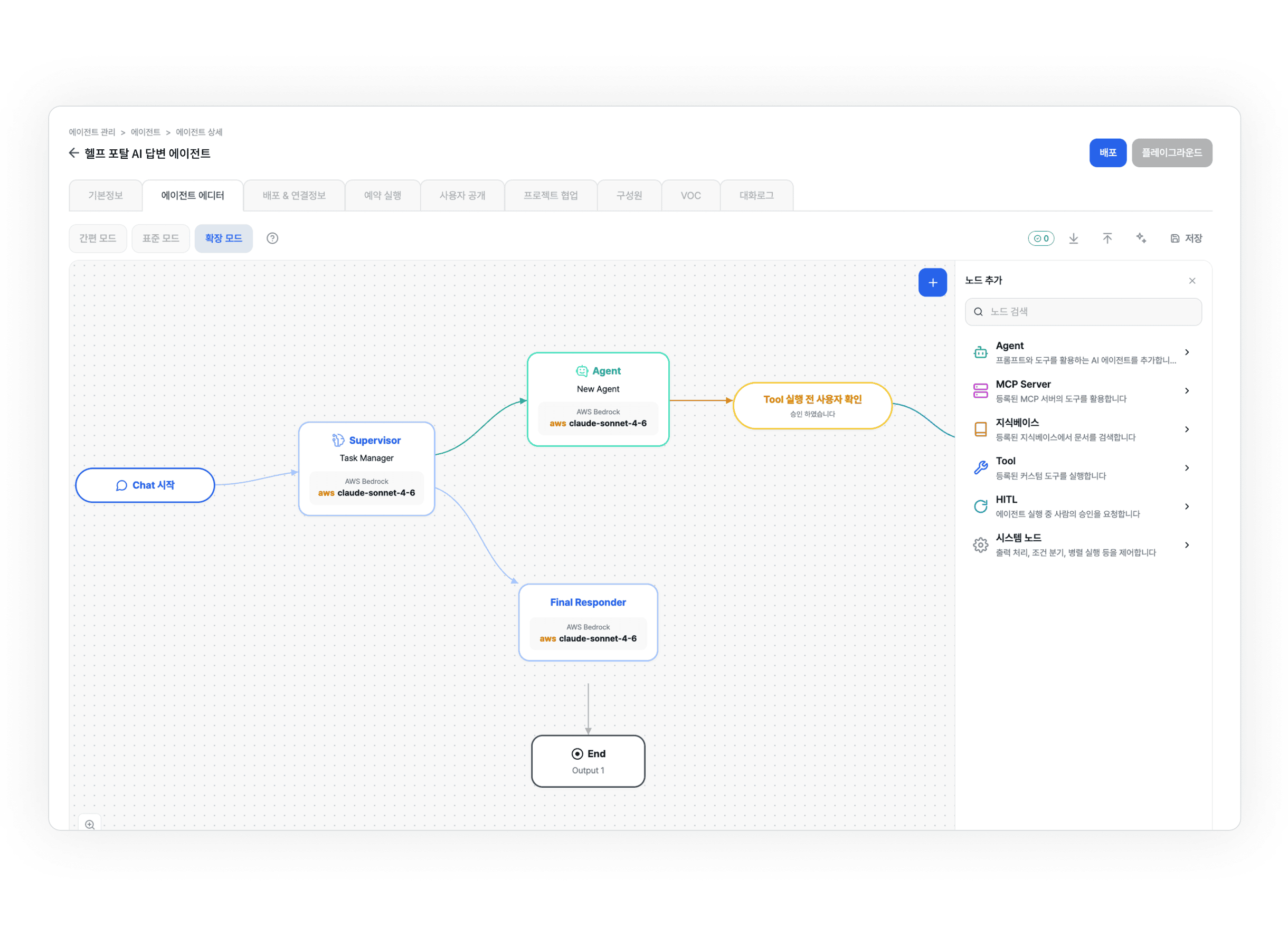
Task: Expand the MCP Server category chevron
Action: 1187,391
